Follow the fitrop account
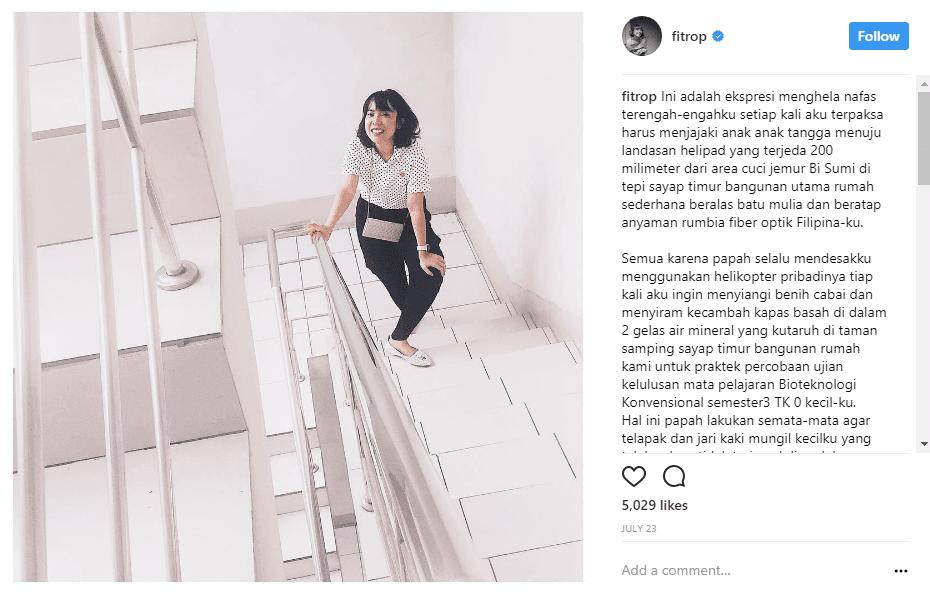The image size is (930, 593). click(878, 36)
